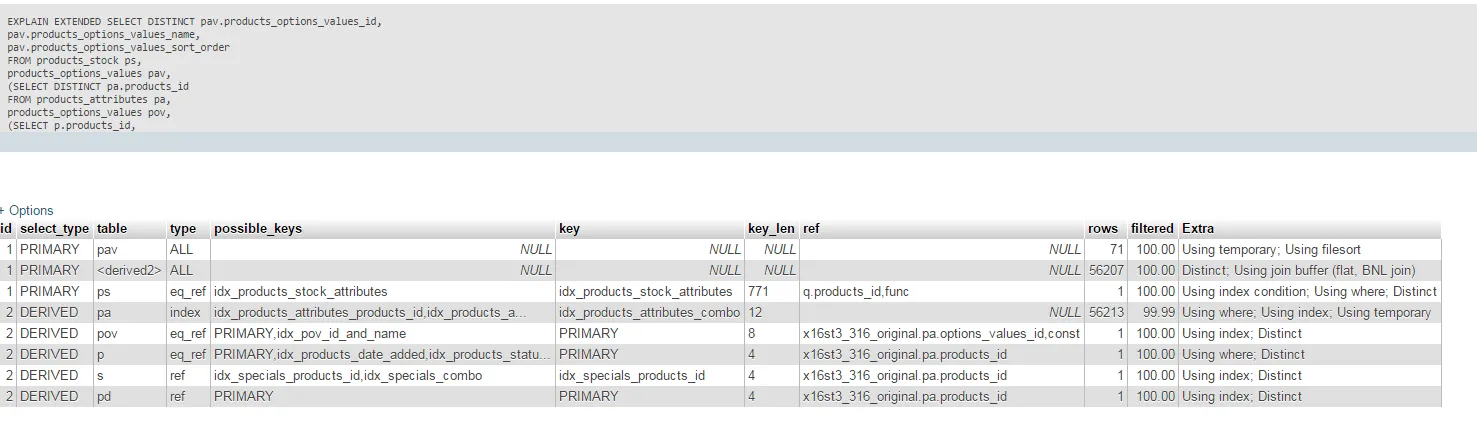Click rows value 56213
The height and width of the screenshot is (435, 1477).
tap(1106, 312)
